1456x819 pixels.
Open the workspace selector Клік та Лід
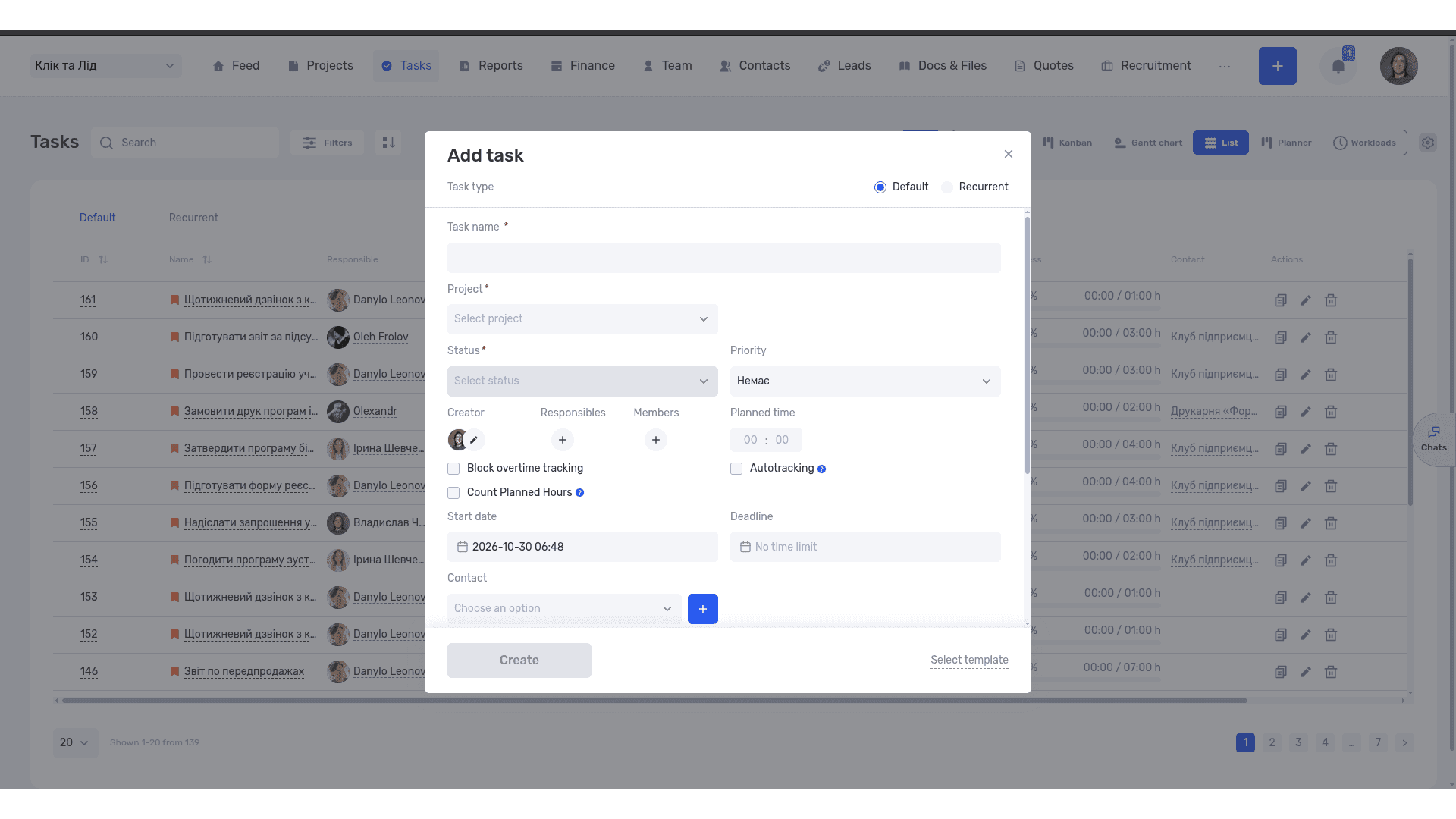click(x=105, y=66)
